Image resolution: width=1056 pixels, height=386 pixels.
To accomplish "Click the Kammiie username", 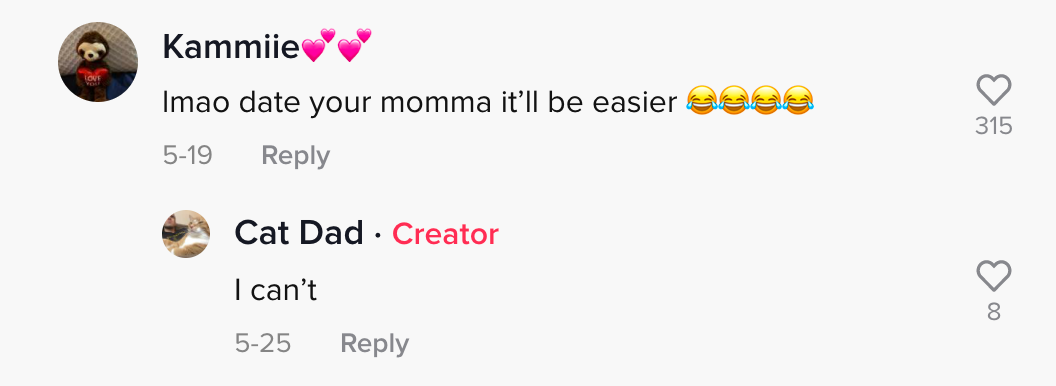I will click(x=230, y=47).
